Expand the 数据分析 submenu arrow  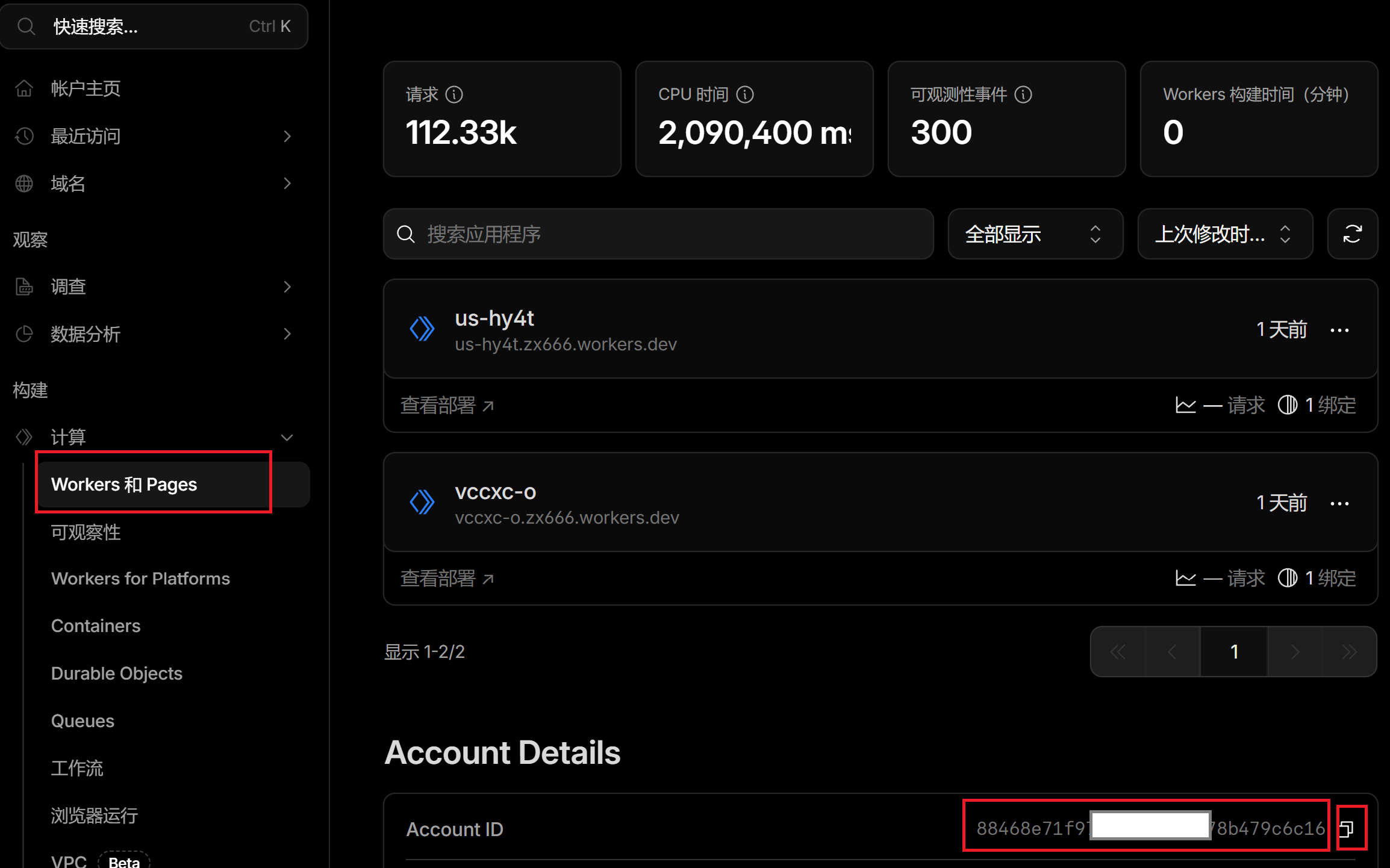[x=287, y=334]
